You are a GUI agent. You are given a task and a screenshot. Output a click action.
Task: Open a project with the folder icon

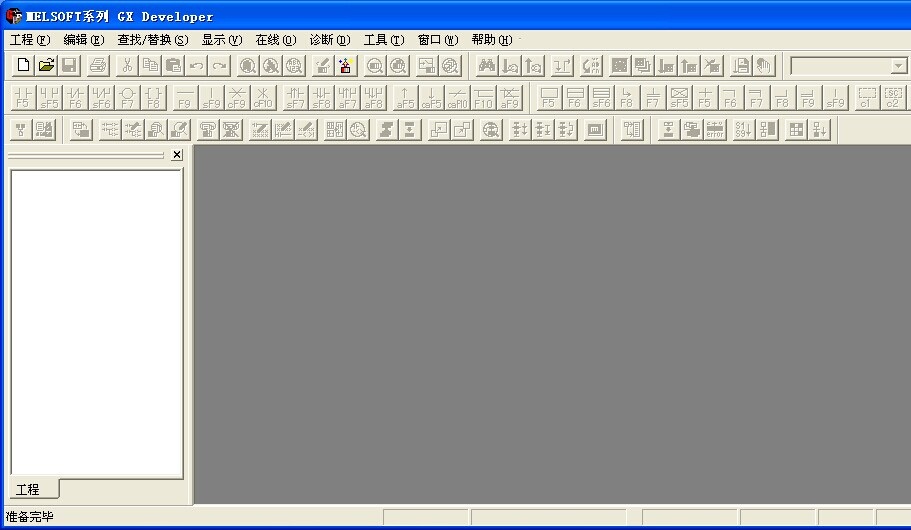[x=46, y=65]
